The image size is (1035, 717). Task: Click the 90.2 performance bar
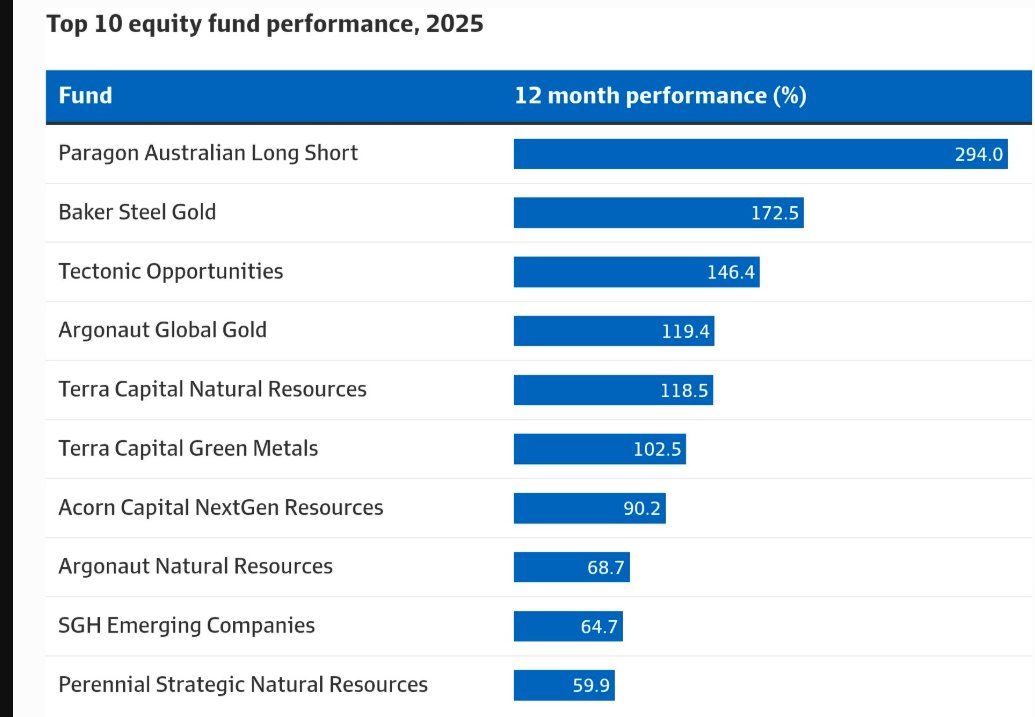click(589, 508)
